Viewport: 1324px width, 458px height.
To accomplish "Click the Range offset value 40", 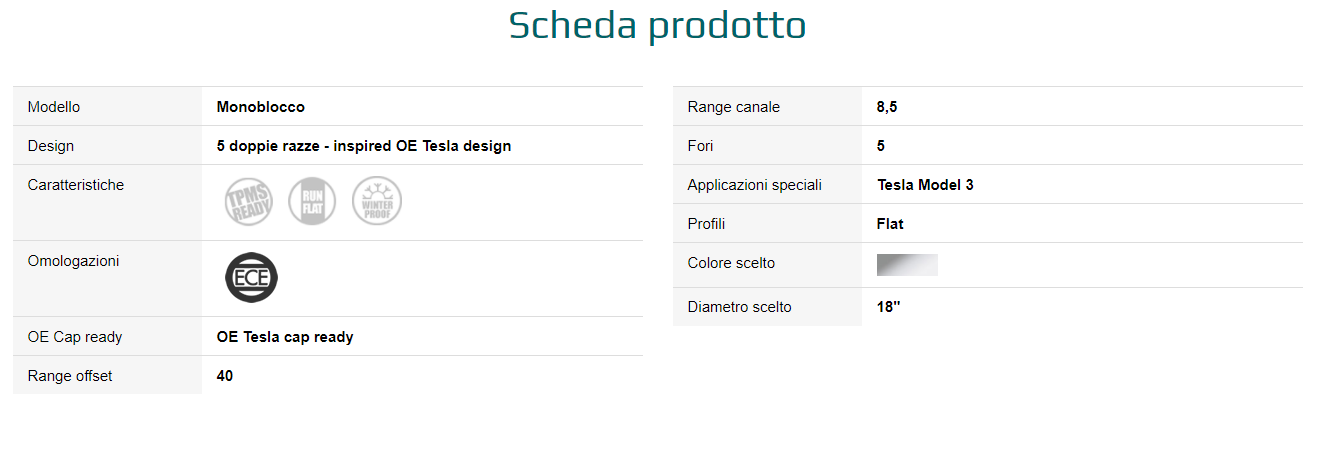I will [225, 376].
